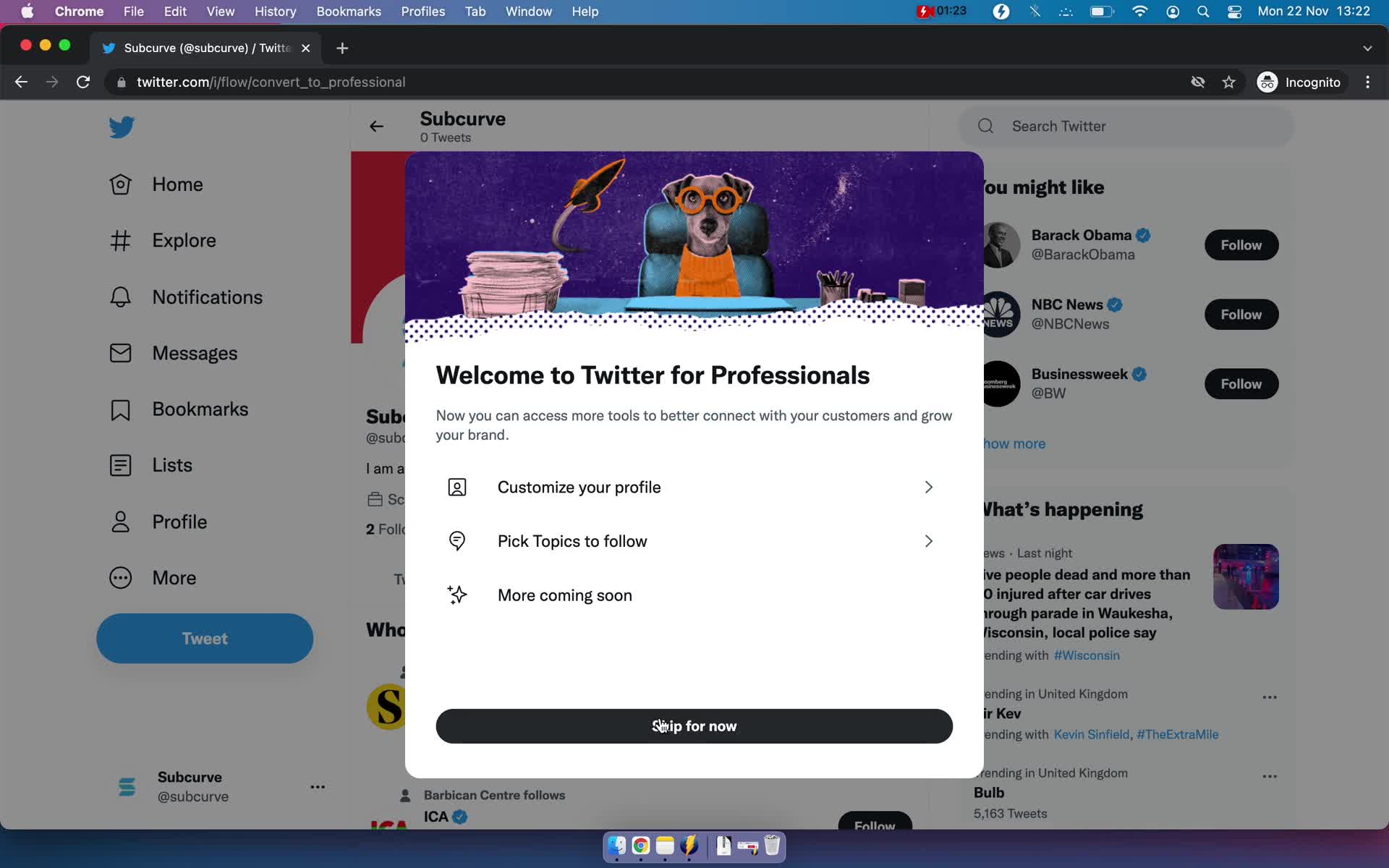Click back arrow on professional flow
Image resolution: width=1389 pixels, height=868 pixels.
click(378, 125)
